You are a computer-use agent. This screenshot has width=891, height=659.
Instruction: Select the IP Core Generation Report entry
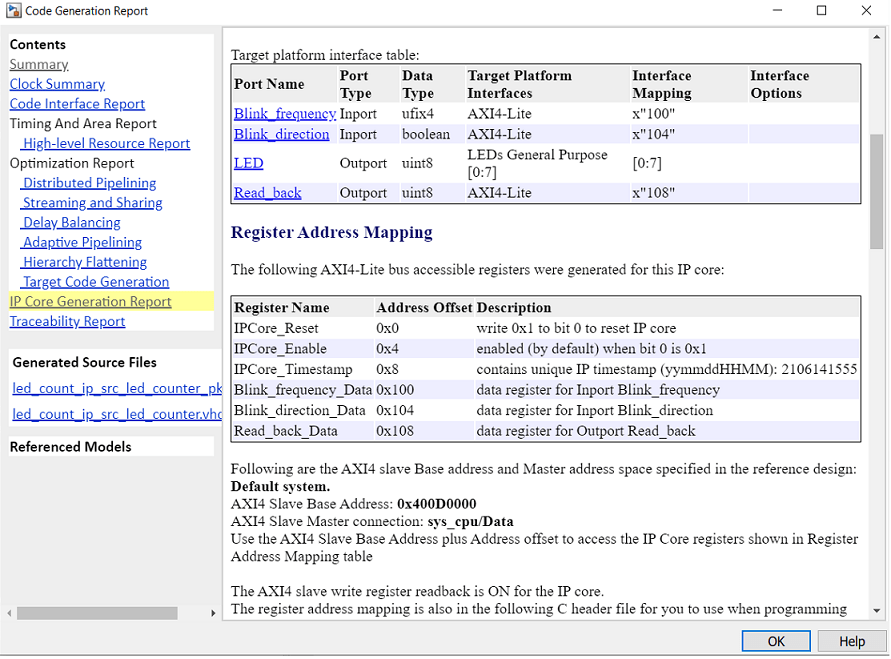tap(89, 301)
